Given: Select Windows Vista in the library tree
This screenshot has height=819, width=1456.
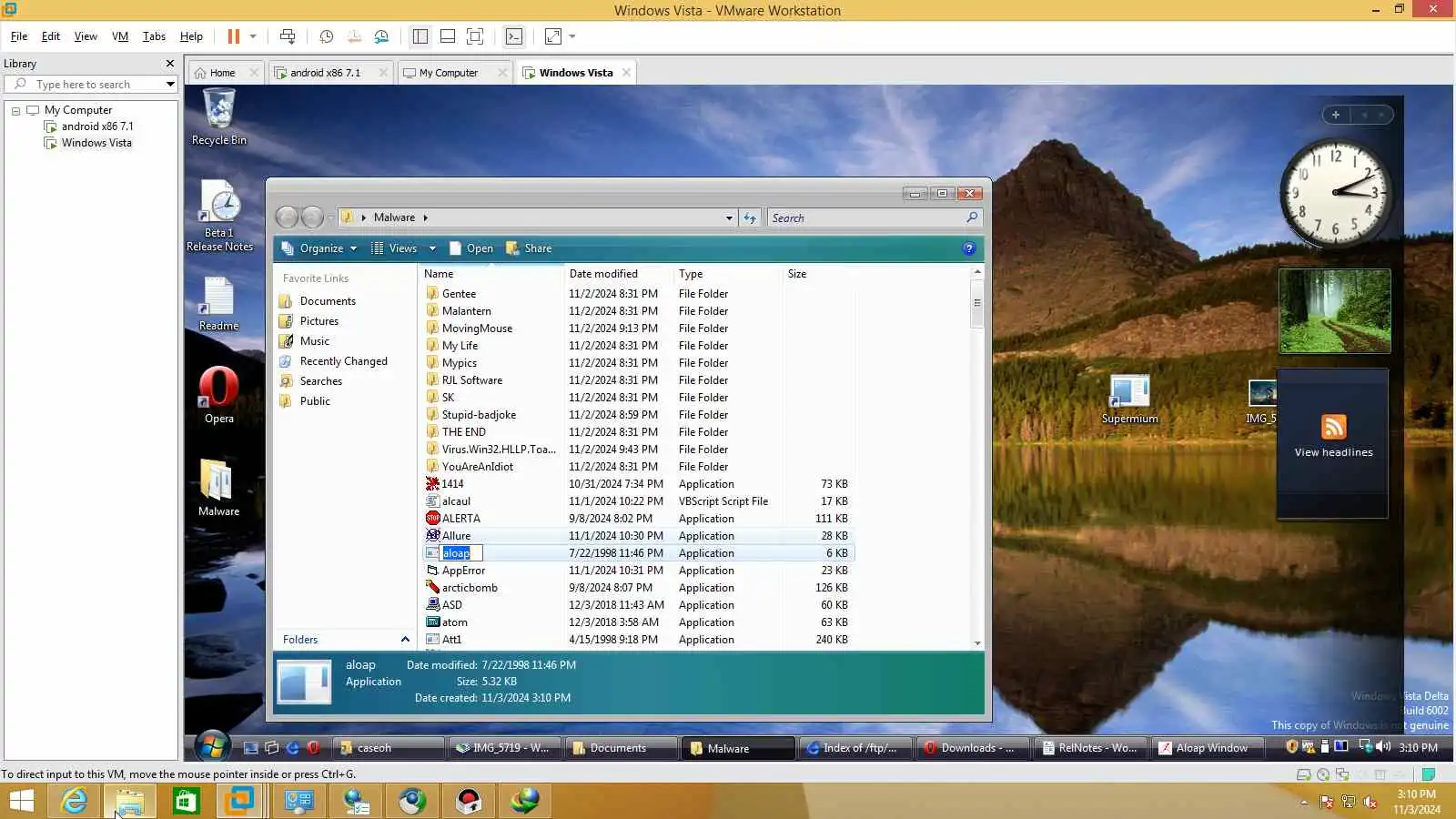Looking at the screenshot, I should click(x=96, y=143).
